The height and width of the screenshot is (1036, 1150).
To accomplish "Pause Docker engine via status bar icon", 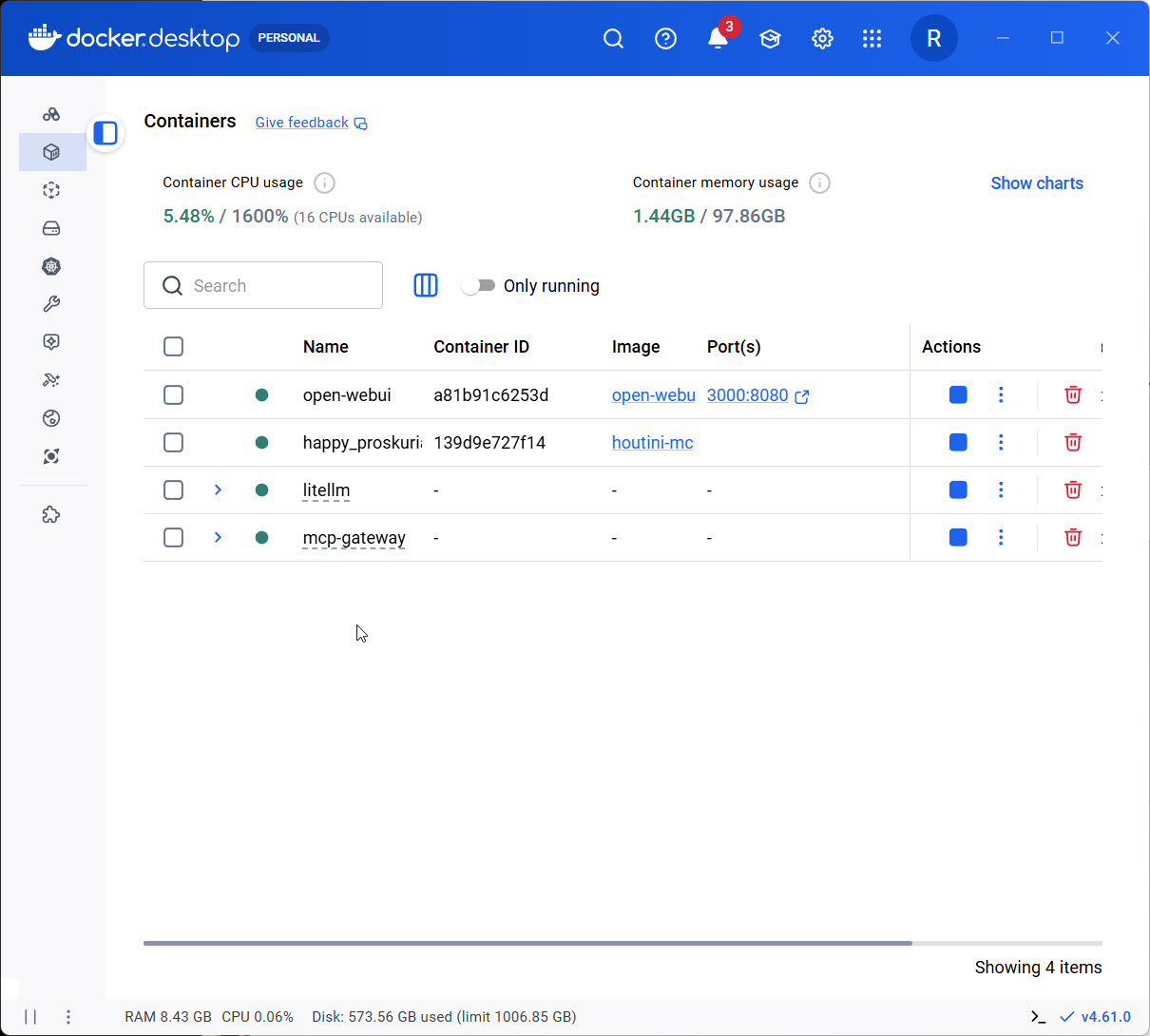I will [30, 1017].
